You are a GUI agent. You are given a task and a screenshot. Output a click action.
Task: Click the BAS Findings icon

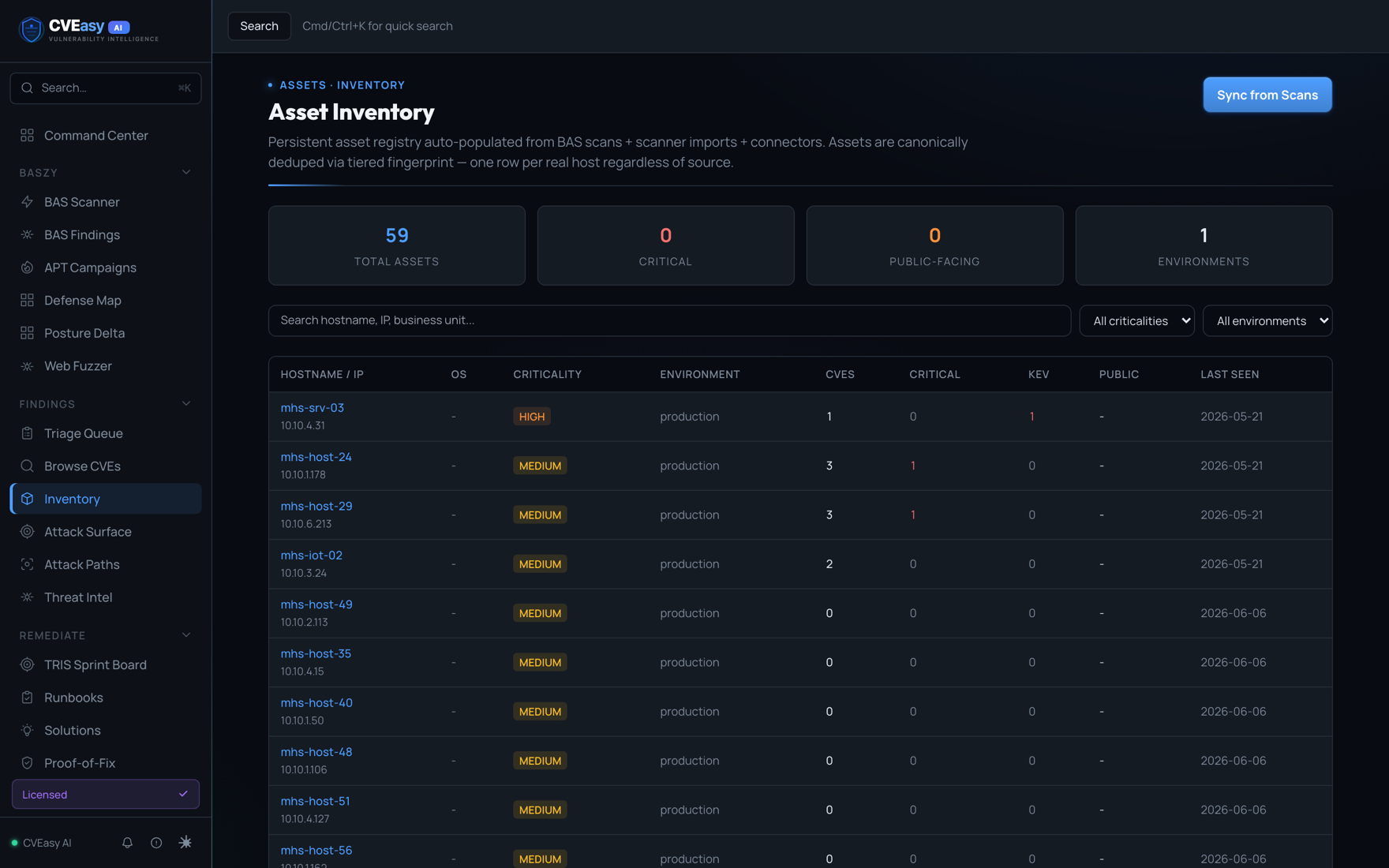(27, 234)
